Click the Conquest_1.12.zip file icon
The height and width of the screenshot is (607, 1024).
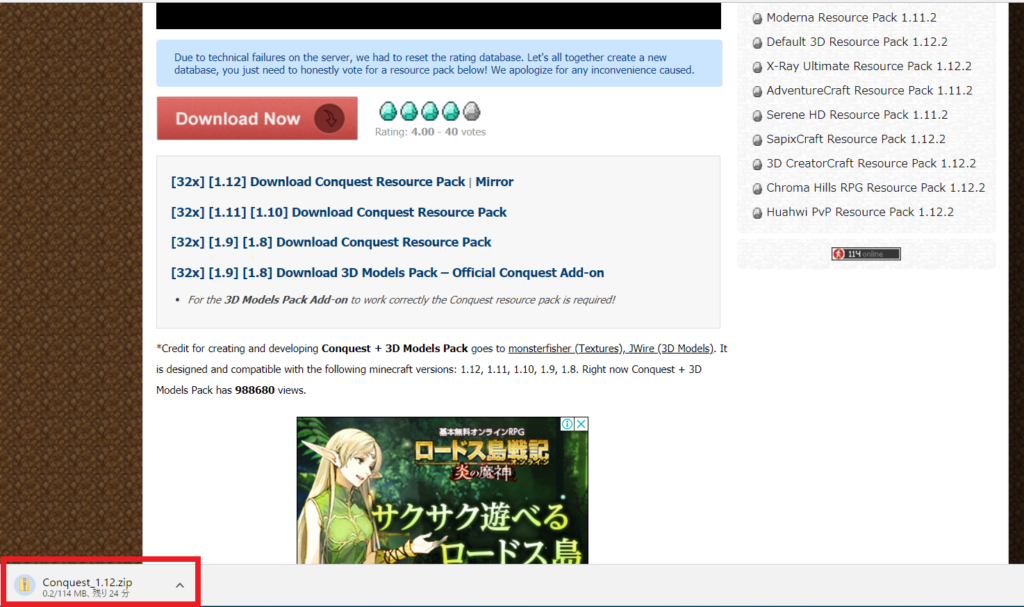pyautogui.click(x=26, y=585)
